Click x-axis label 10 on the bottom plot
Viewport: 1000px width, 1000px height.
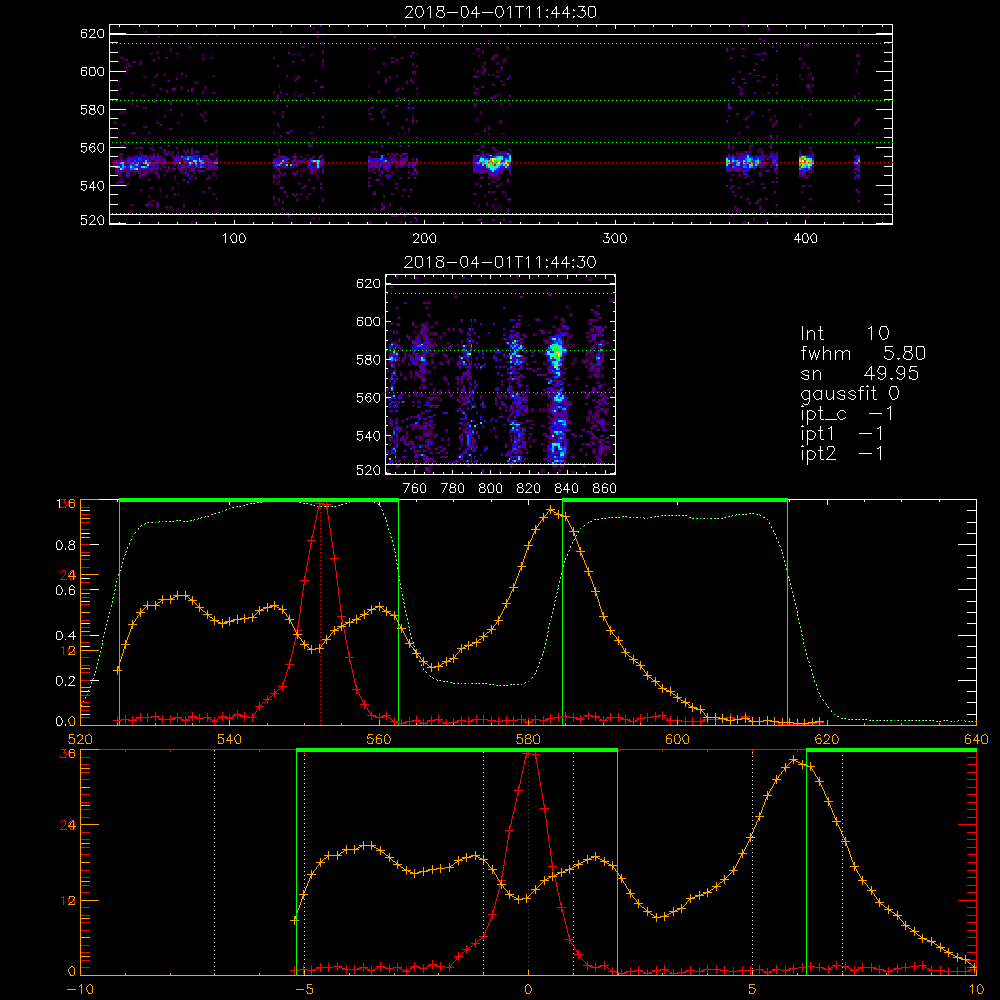click(976, 990)
